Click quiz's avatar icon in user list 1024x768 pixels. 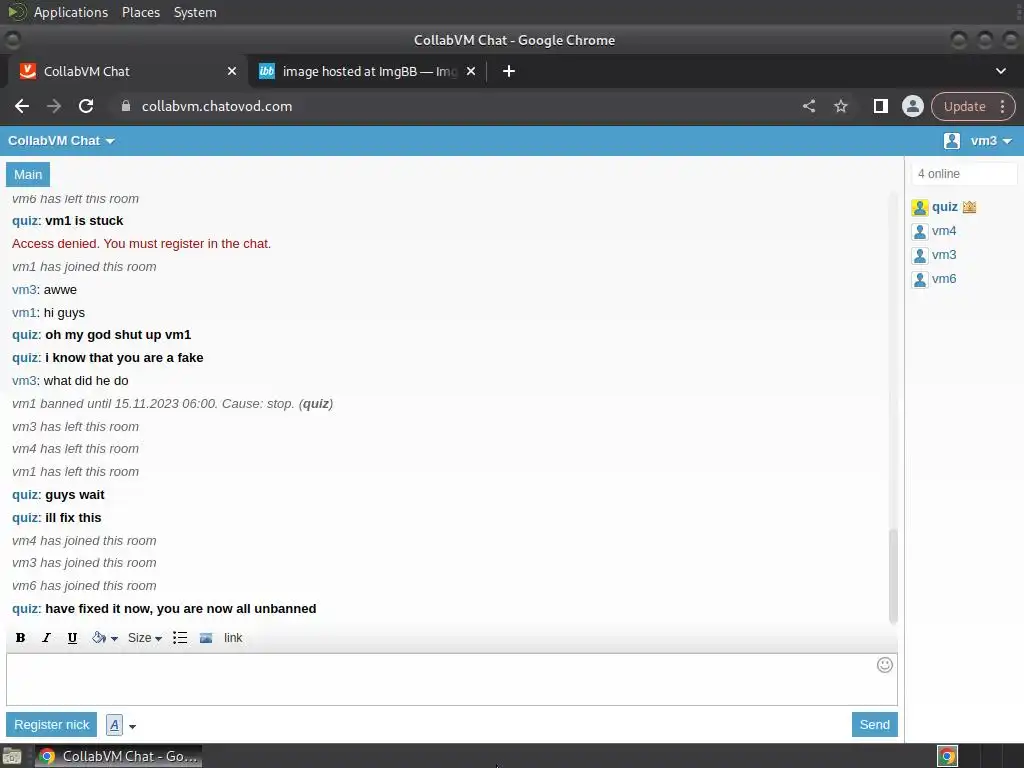coord(920,208)
